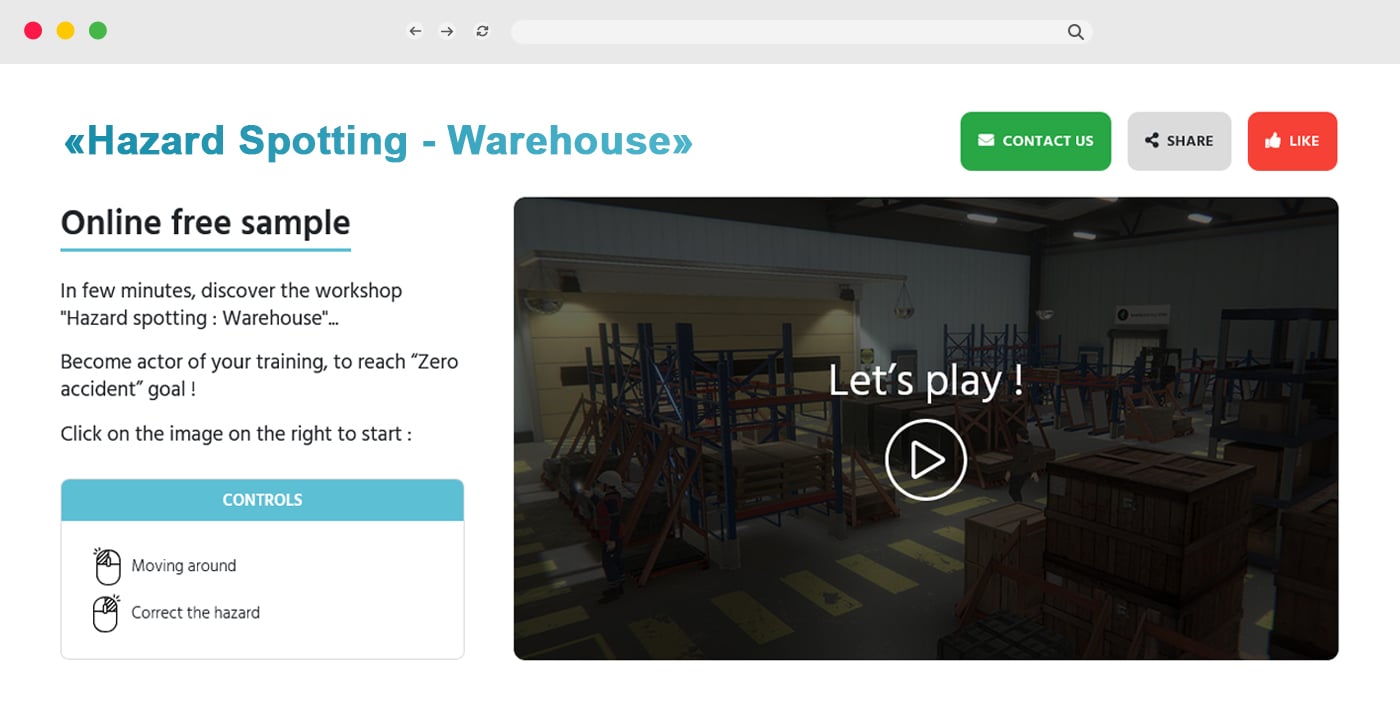Like the Hazard Spotting workshop
The height and width of the screenshot is (720, 1400).
point(1292,141)
